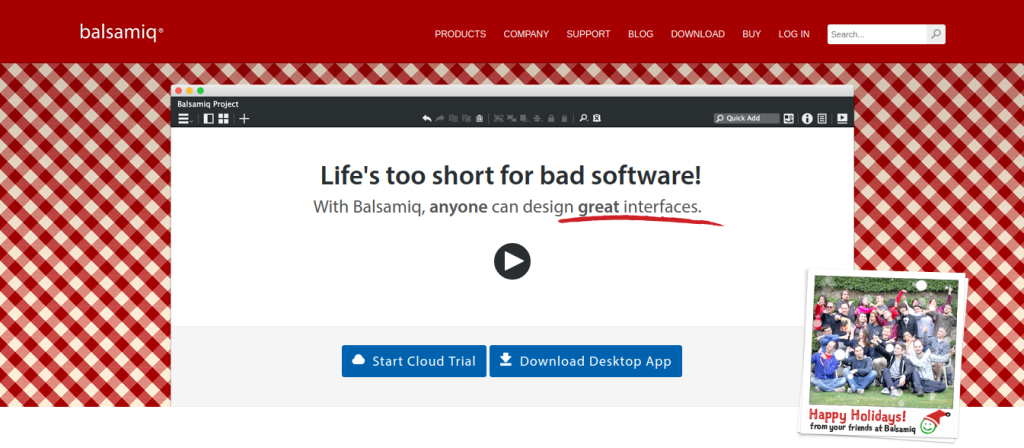Image resolution: width=1024 pixels, height=448 pixels.
Task: Open the project notes icon
Action: pyautogui.click(x=822, y=118)
